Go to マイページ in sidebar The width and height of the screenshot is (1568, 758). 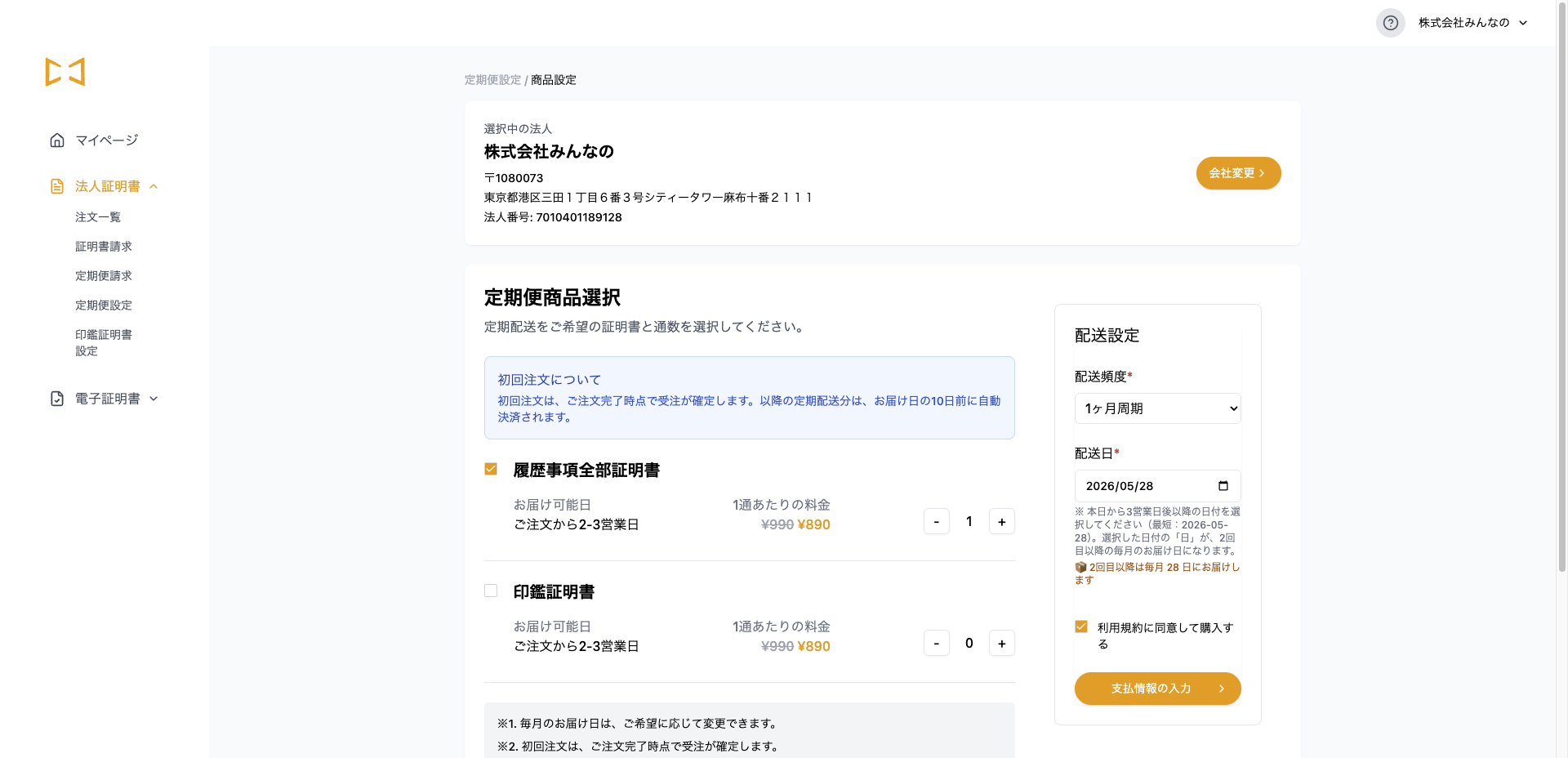(107, 140)
